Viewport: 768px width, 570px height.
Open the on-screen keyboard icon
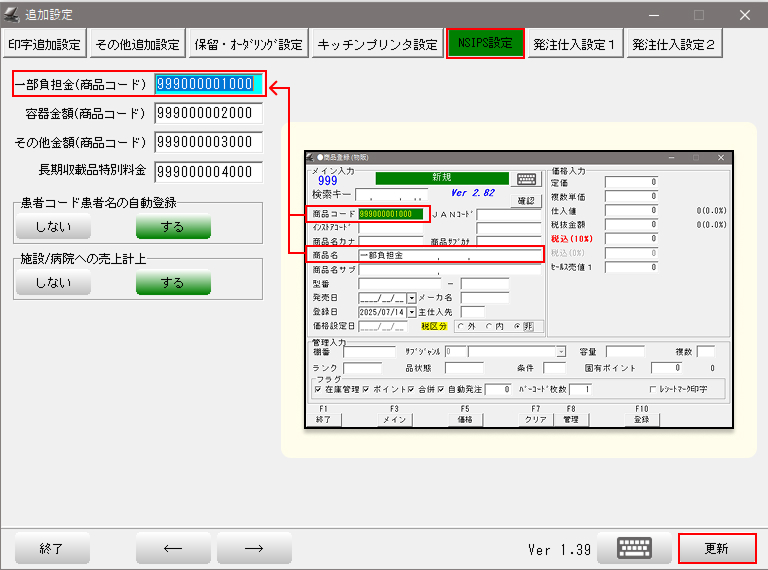click(x=636, y=548)
